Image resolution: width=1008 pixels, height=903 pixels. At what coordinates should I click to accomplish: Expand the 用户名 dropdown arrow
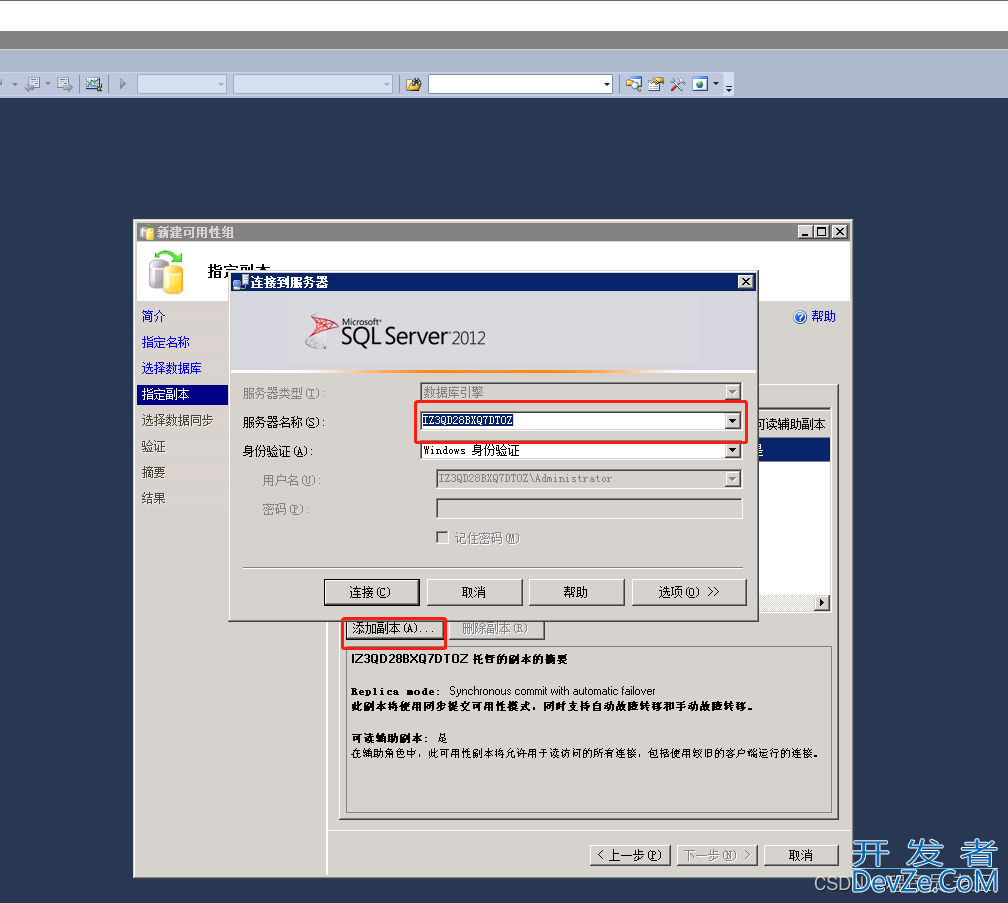coord(732,479)
